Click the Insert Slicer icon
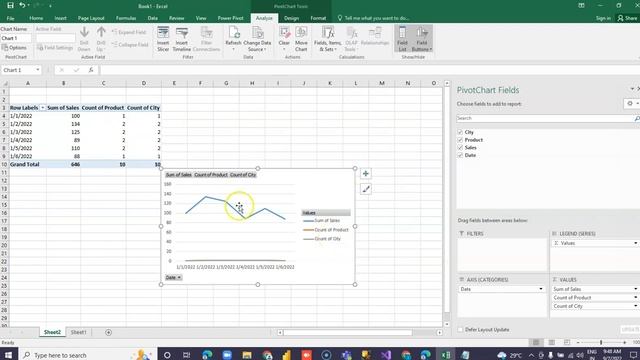 [x=163, y=39]
